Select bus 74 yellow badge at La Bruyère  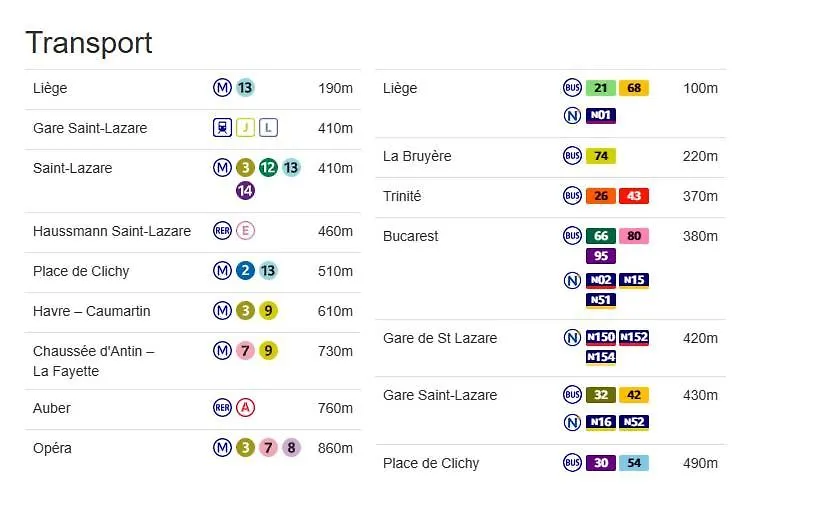(x=601, y=156)
